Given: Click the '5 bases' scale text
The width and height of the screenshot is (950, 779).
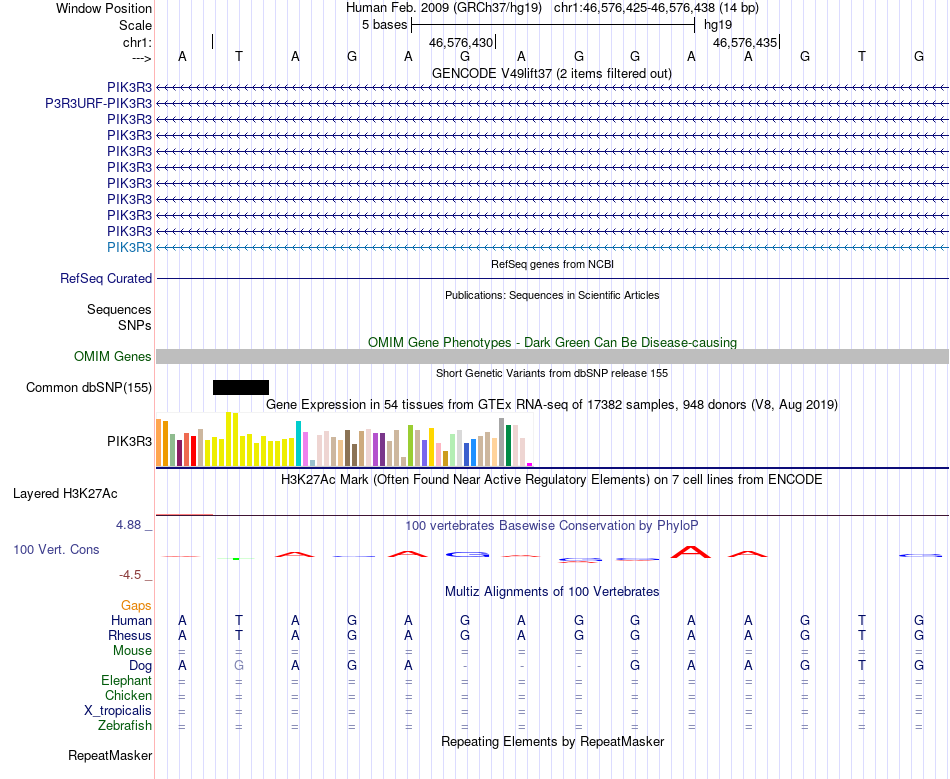Looking at the screenshot, I should click(x=385, y=25).
